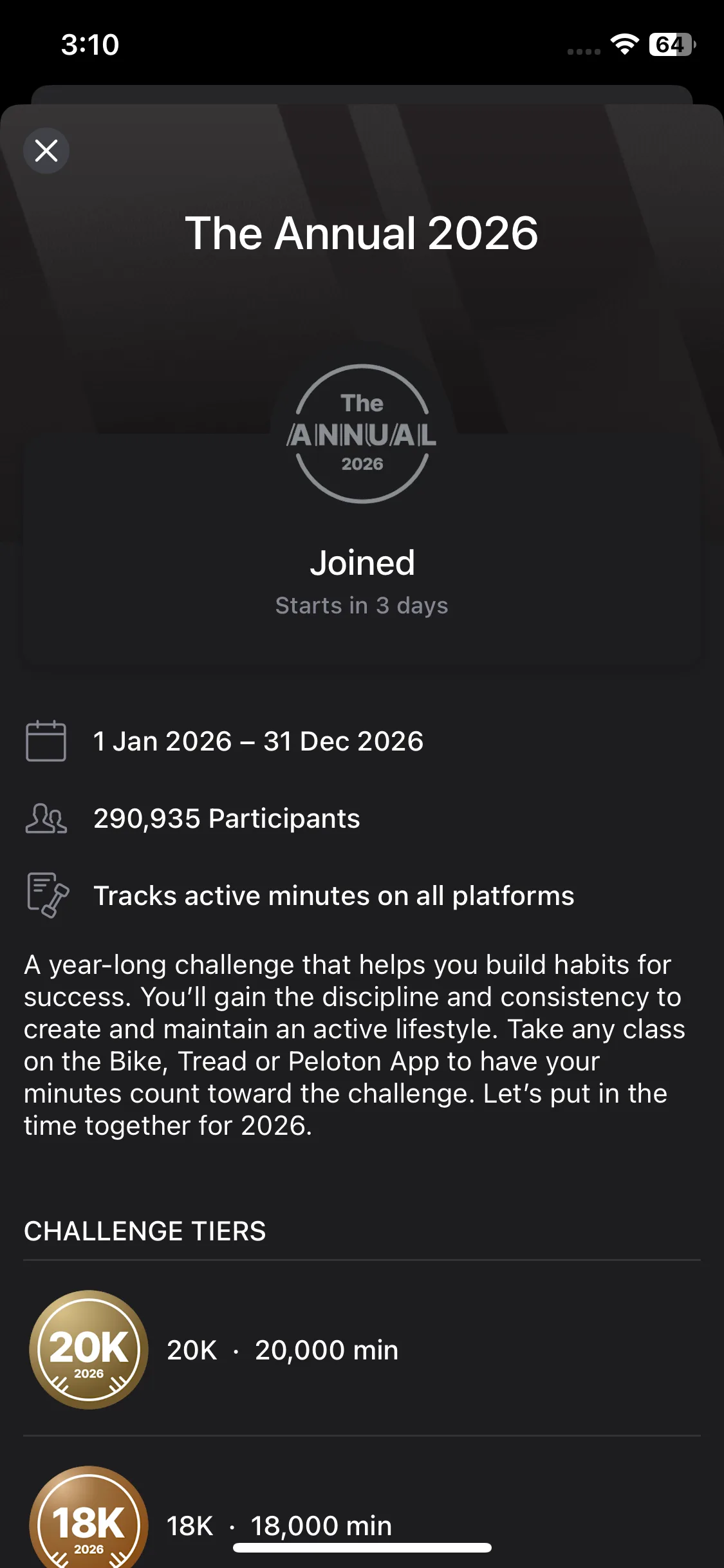Tap the active minutes tracking icon
This screenshot has height=1568, width=724.
pyautogui.click(x=48, y=895)
